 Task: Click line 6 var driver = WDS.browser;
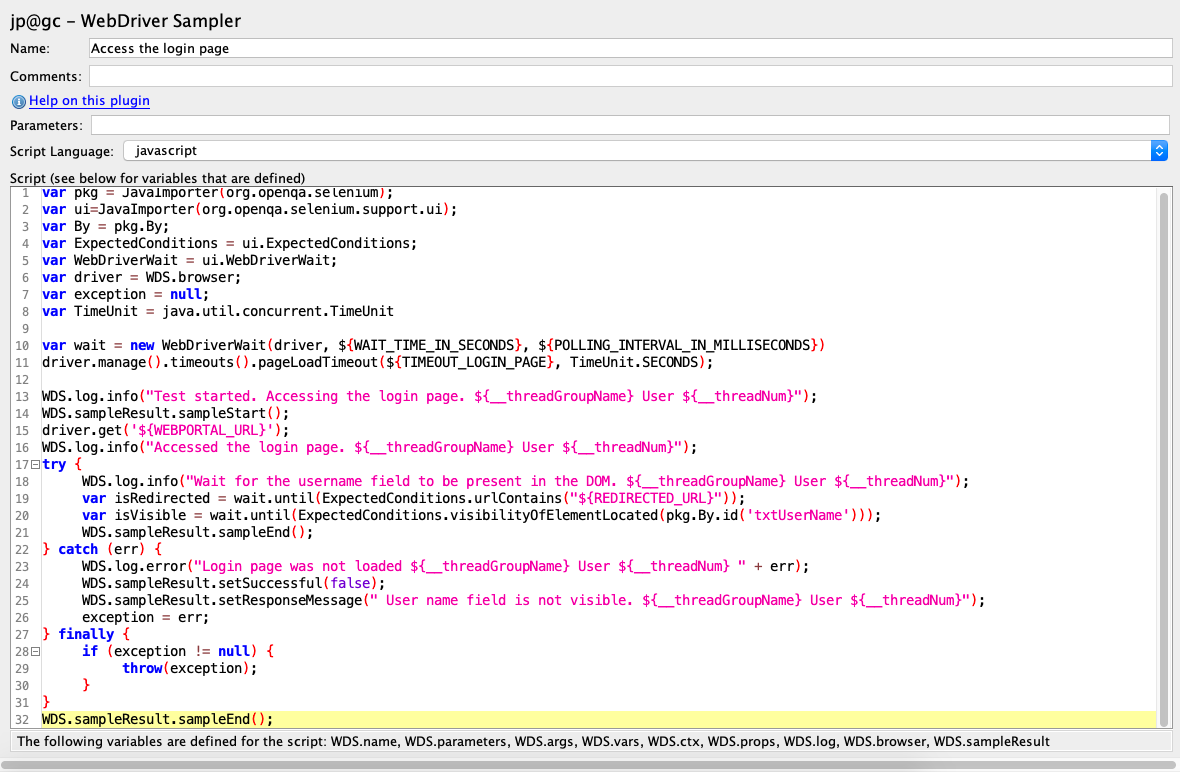tap(141, 278)
